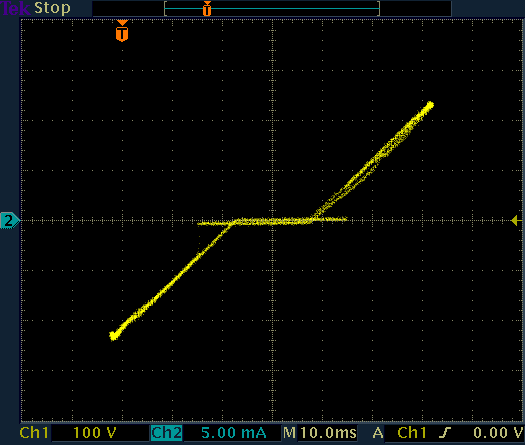Click the A trigger label
The width and height of the screenshot is (525, 445).
378,433
